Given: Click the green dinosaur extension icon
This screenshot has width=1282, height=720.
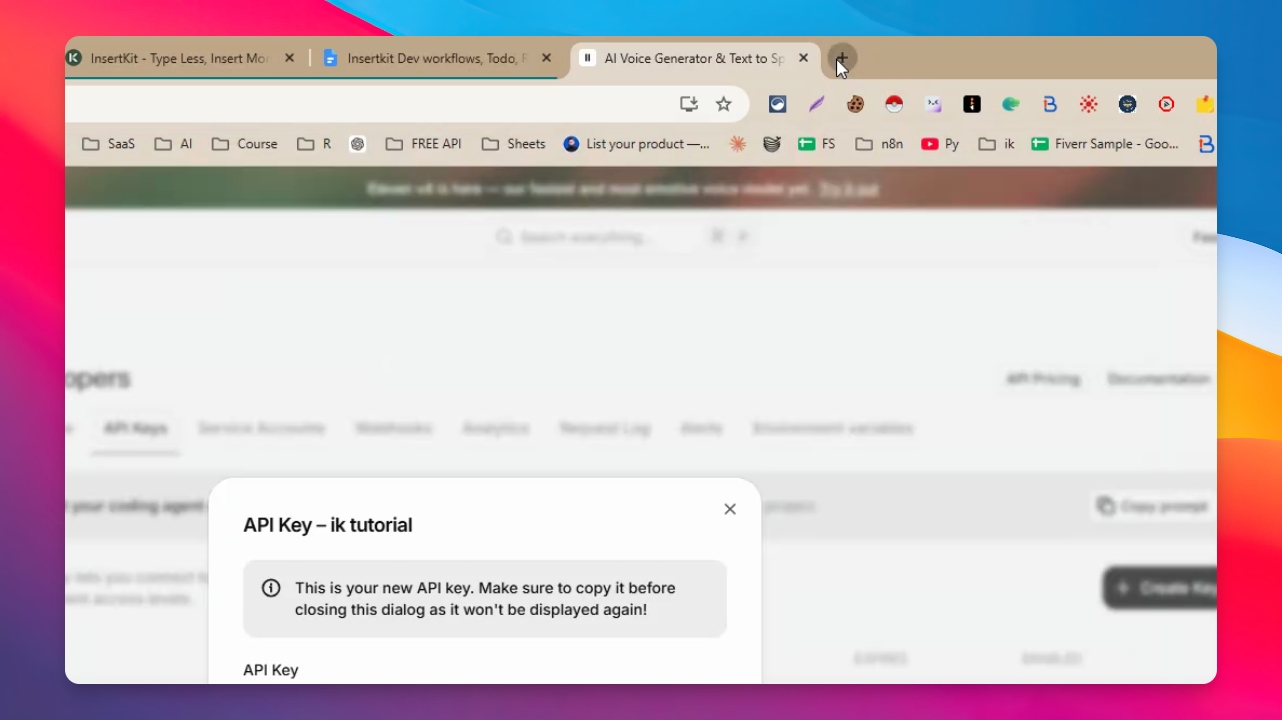Looking at the screenshot, I should point(1011,104).
